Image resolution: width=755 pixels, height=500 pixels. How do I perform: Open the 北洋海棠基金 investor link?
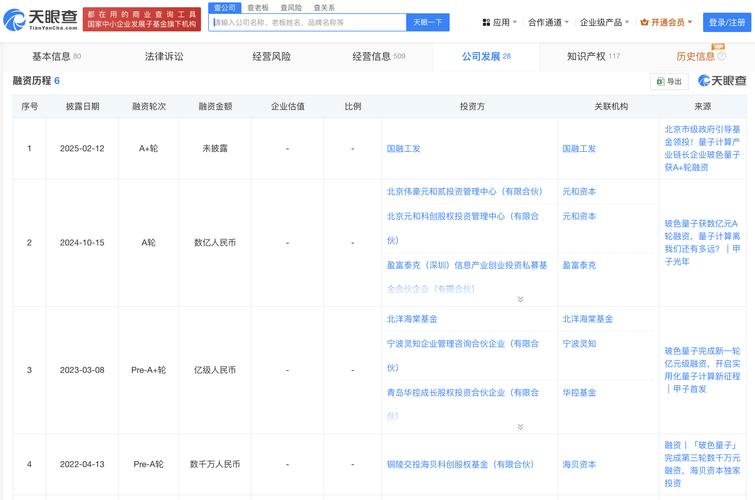tap(411, 319)
